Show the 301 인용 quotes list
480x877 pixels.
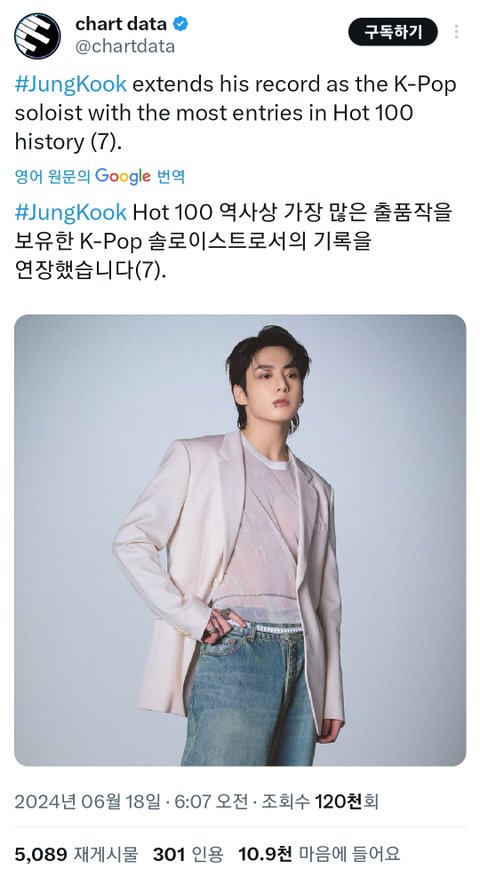[188, 854]
